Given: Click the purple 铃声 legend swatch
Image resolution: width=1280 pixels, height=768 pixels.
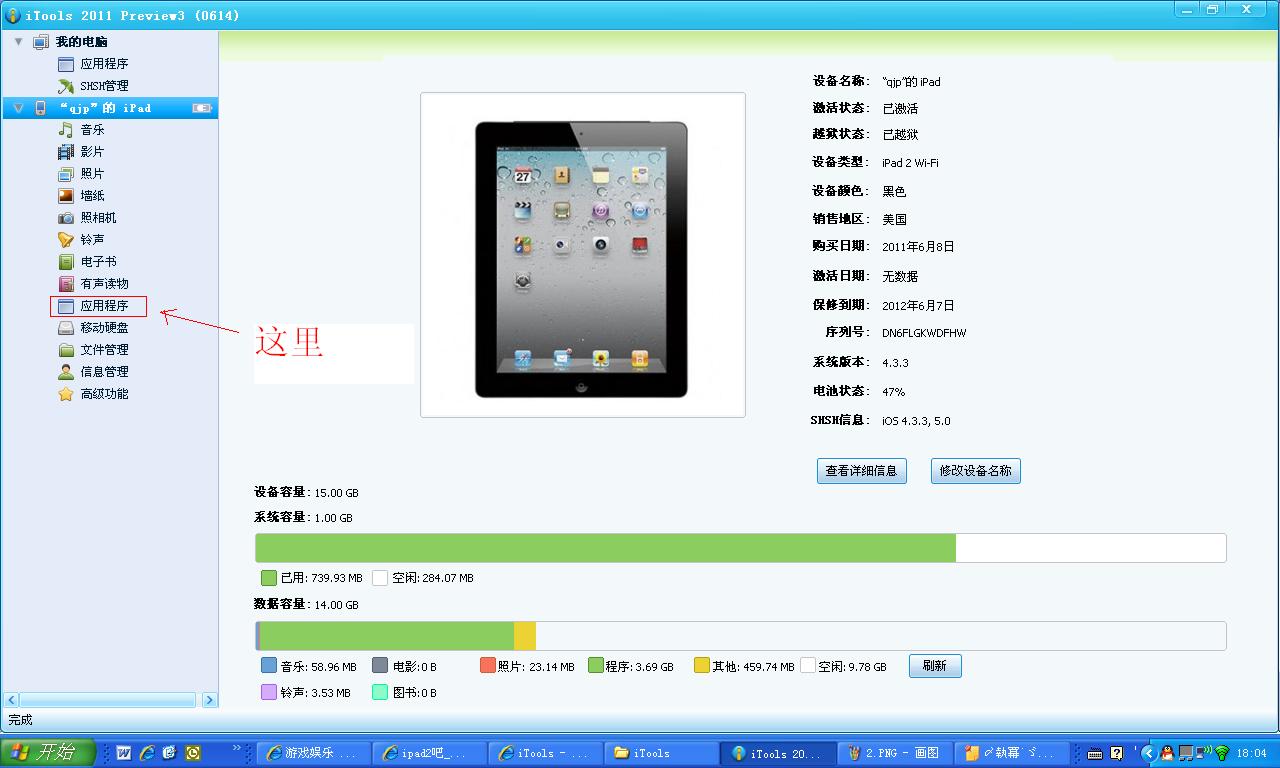Looking at the screenshot, I should point(269,692).
